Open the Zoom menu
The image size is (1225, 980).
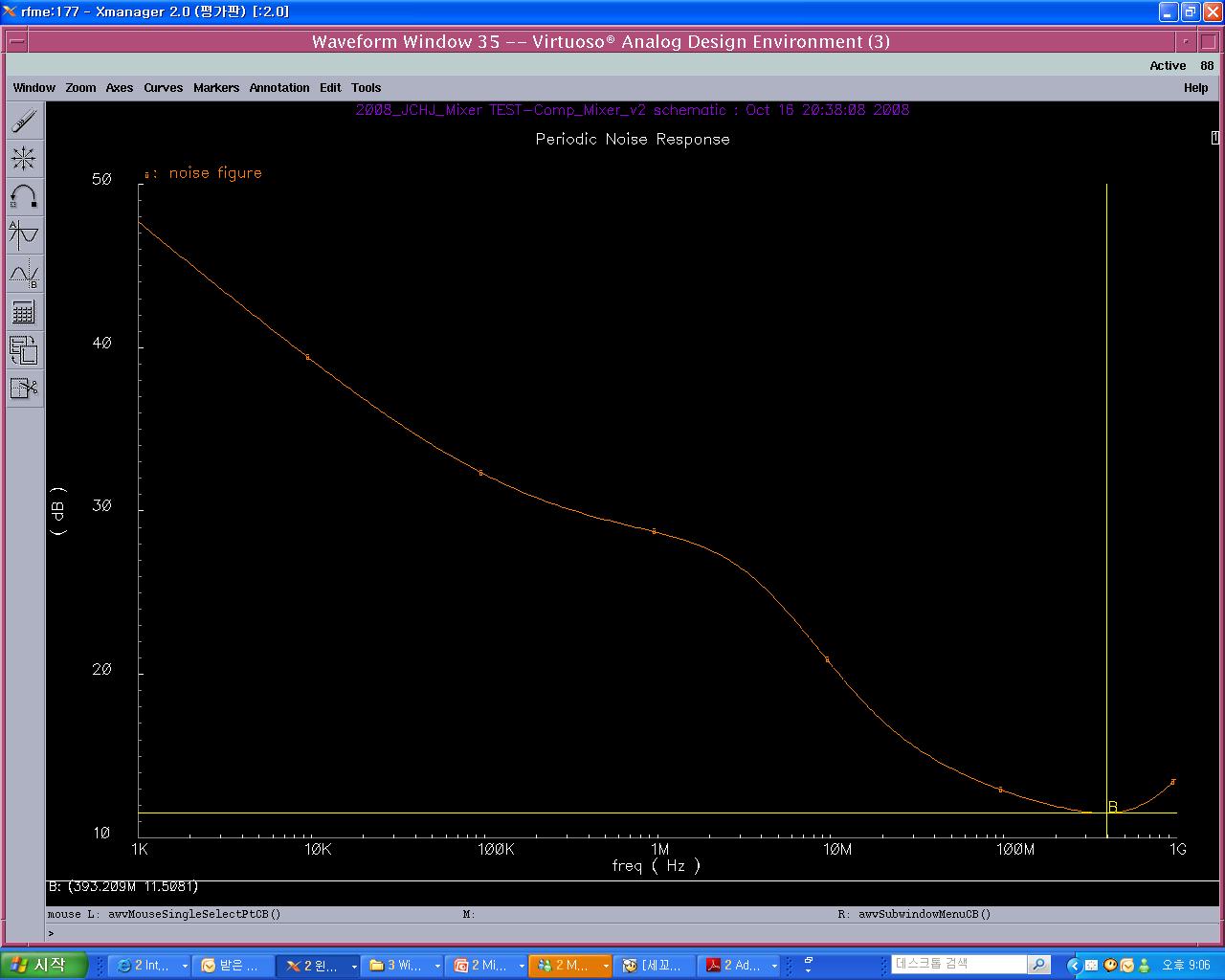tap(80, 88)
